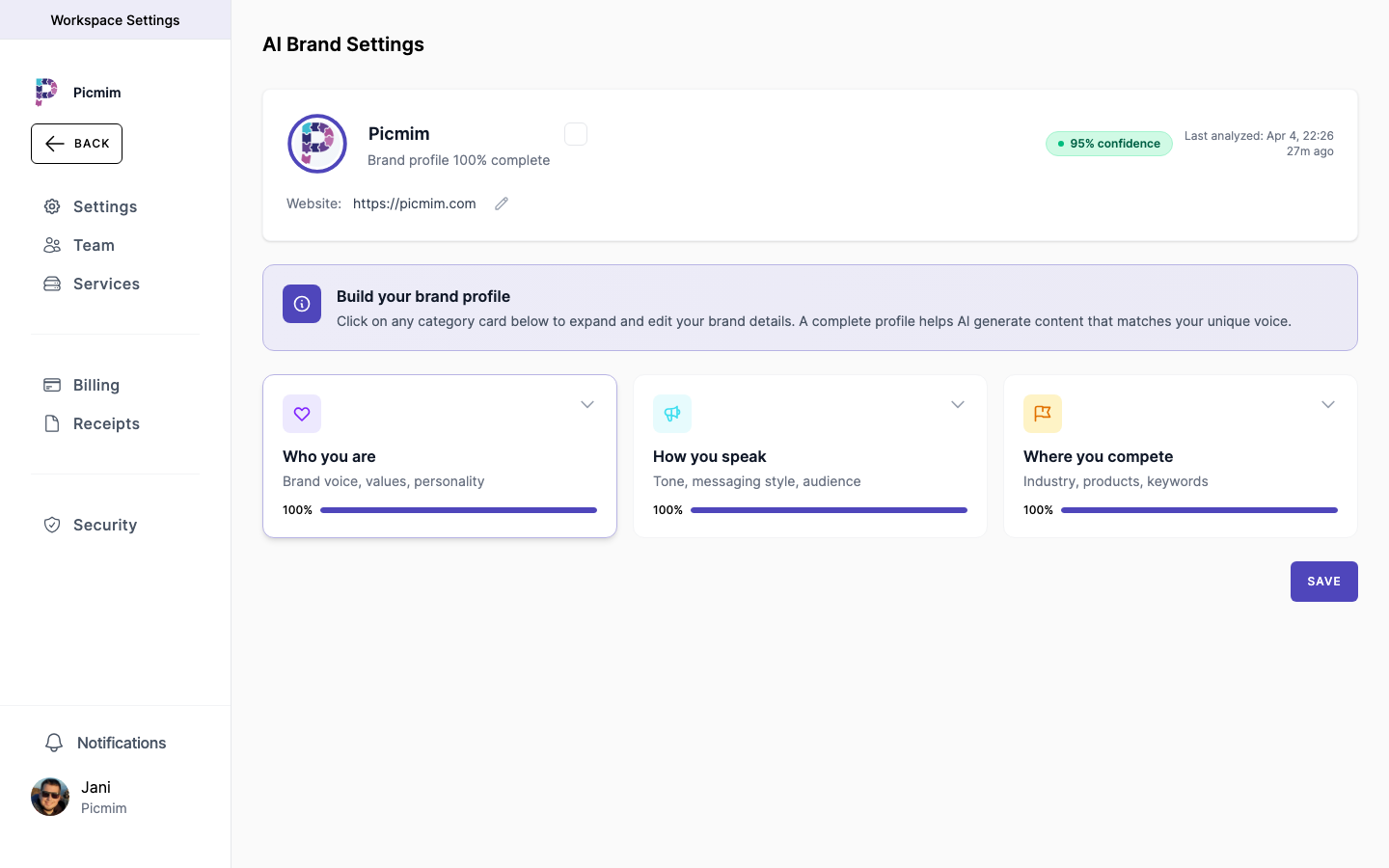Click the info icon in brand profile banner
Image resolution: width=1389 pixels, height=868 pixels.
(x=302, y=304)
